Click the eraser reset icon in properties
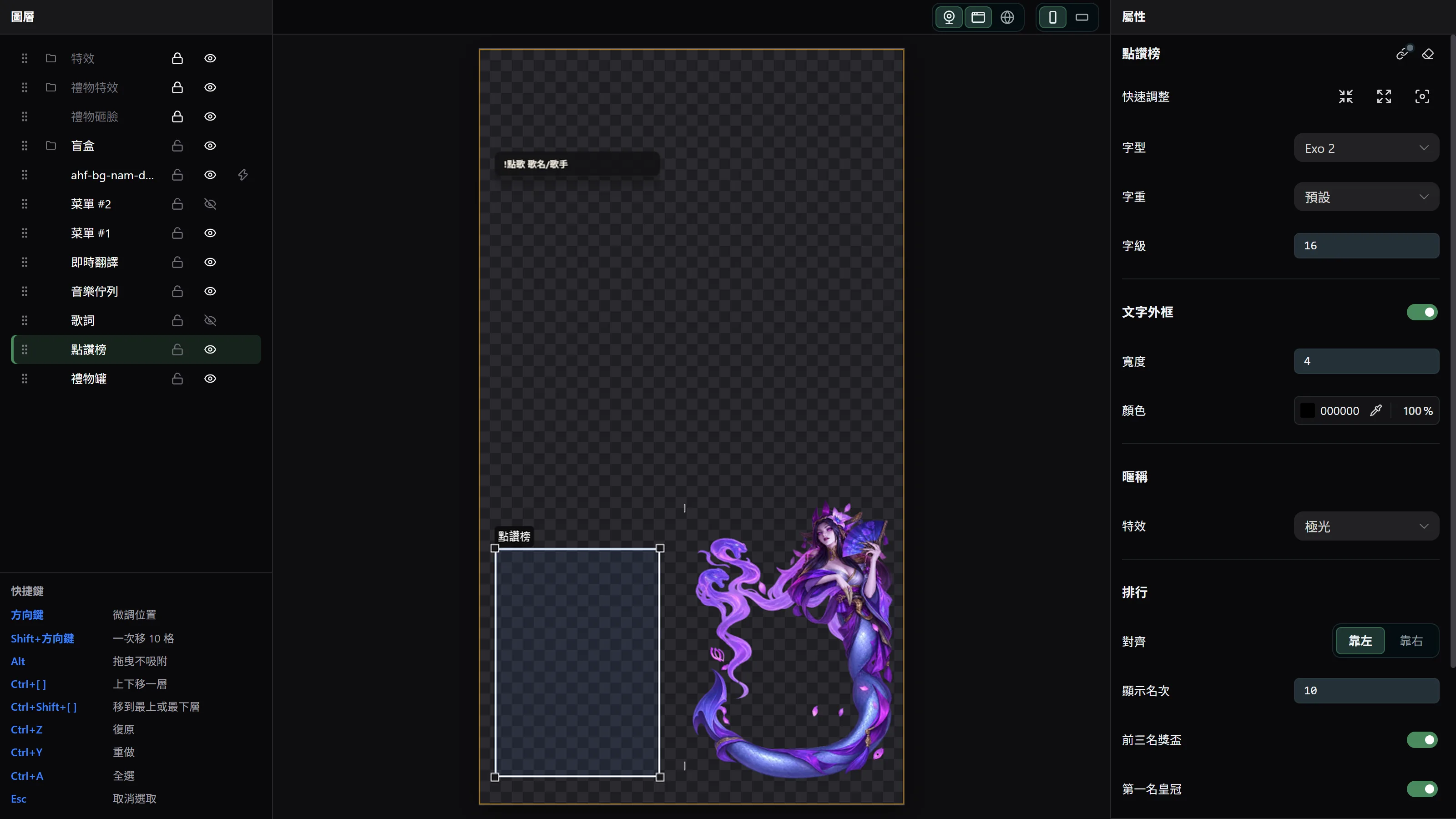Image resolution: width=1456 pixels, height=819 pixels. (1428, 54)
